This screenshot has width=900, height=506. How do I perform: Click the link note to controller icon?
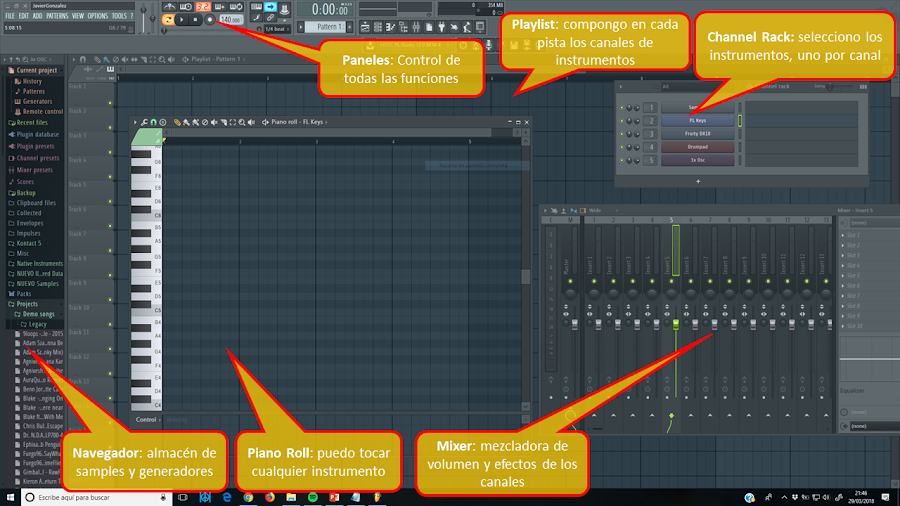click(x=270, y=17)
